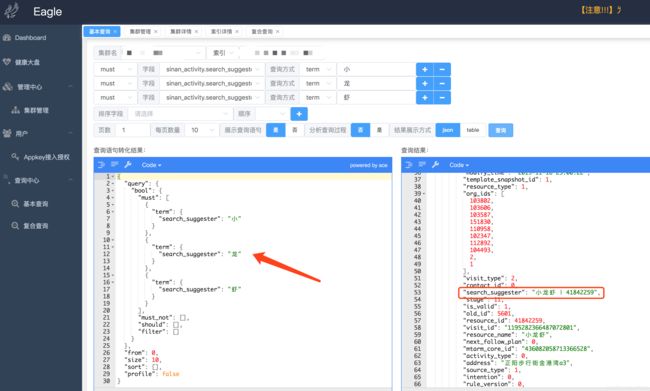Set 展示查询语句 to 是

coord(276,130)
